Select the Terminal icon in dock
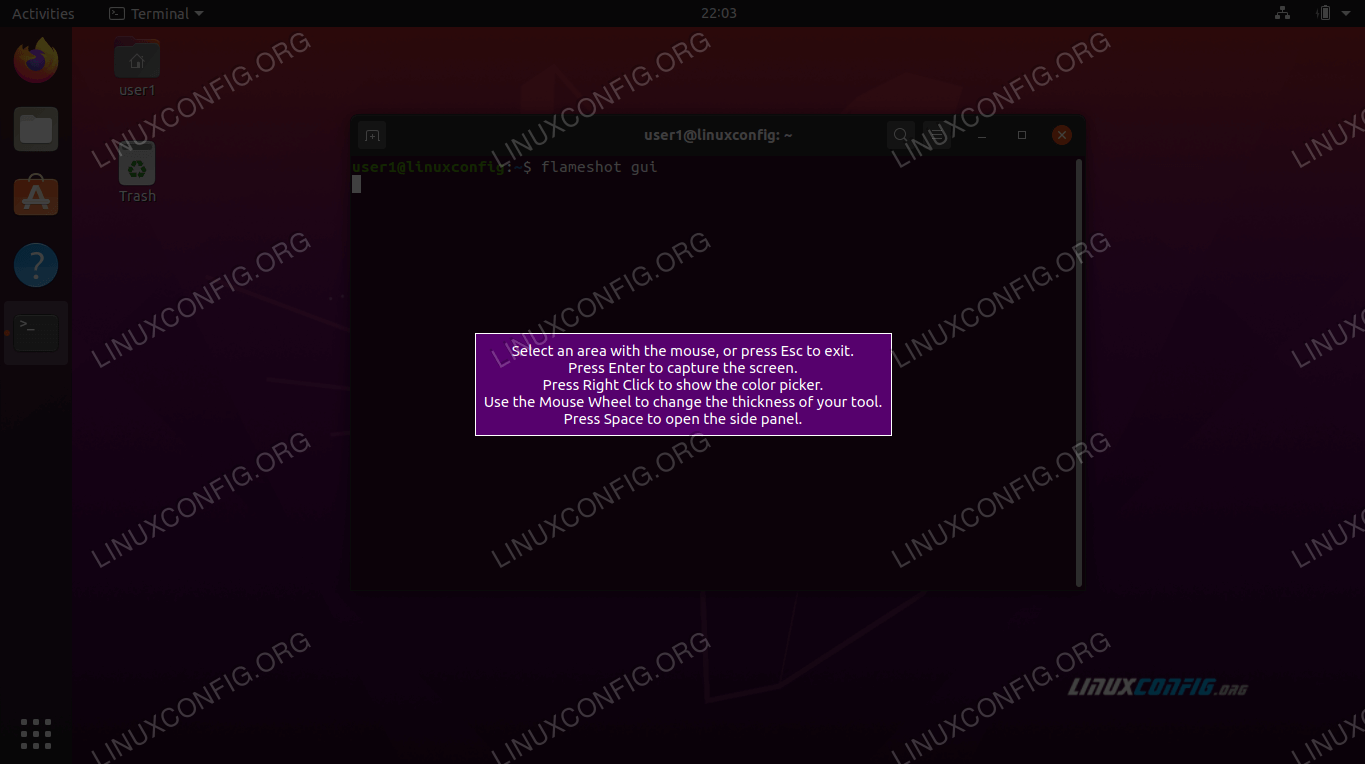 click(36, 333)
